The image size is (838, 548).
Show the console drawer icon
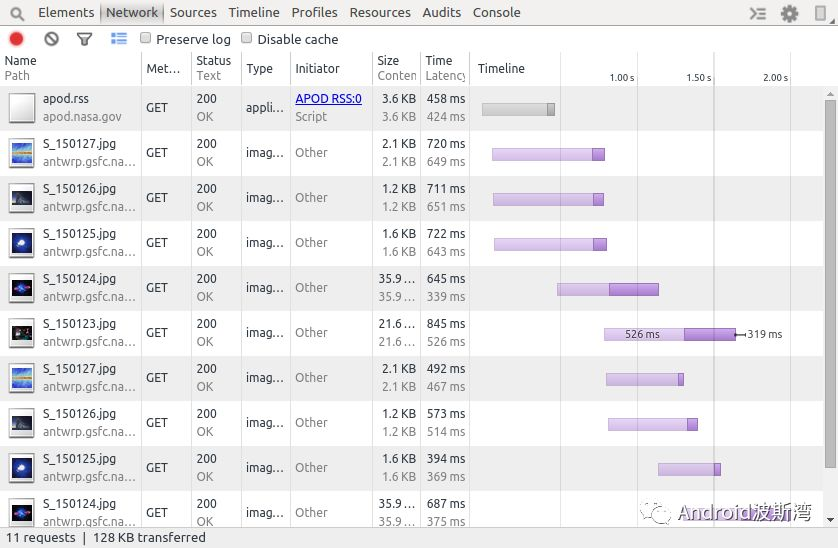(759, 13)
